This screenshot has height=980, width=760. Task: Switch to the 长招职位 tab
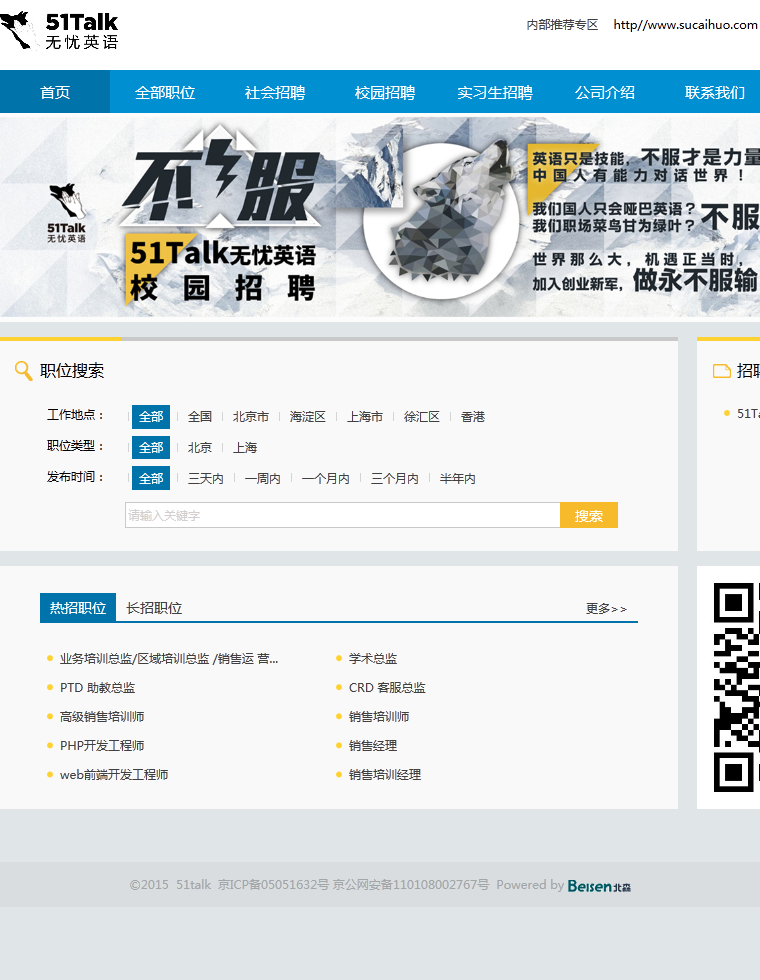154,608
